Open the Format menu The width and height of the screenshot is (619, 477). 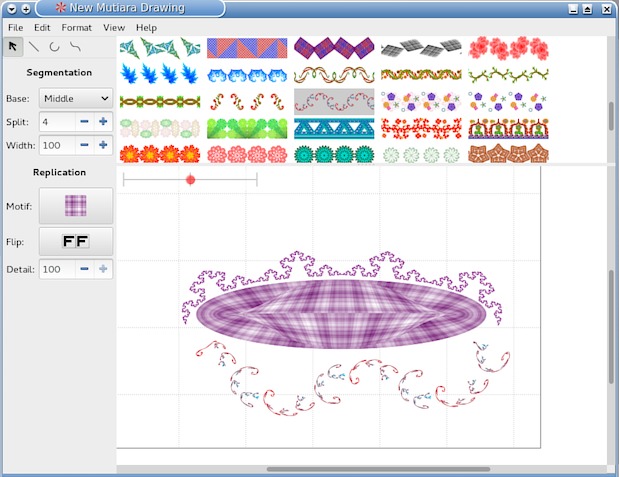tap(77, 28)
